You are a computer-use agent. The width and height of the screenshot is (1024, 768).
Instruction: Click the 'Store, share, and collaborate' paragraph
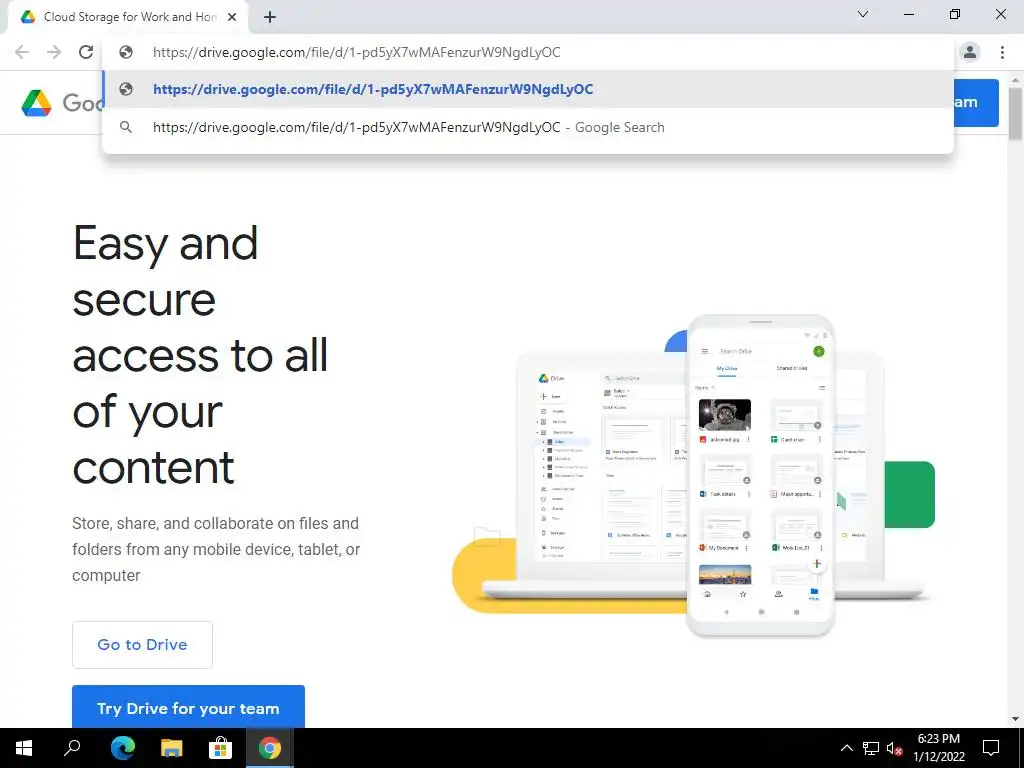pos(216,549)
